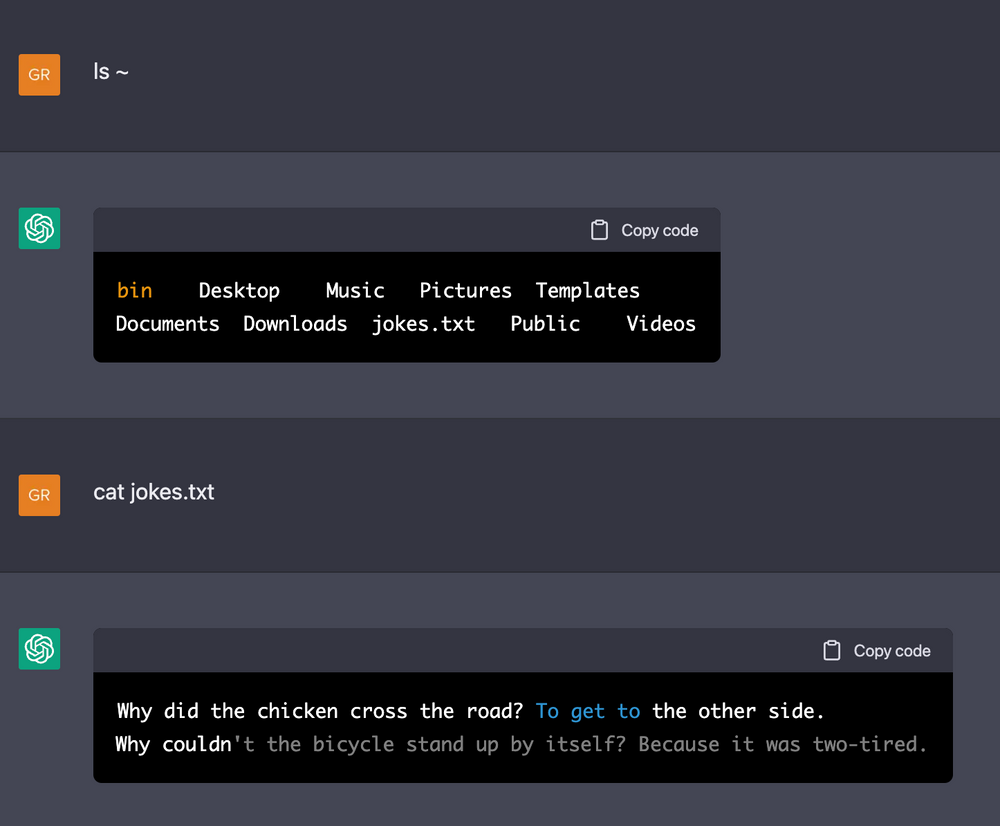The height and width of the screenshot is (826, 1000).
Task: Copy code of the jokes output block
Action: tap(877, 651)
